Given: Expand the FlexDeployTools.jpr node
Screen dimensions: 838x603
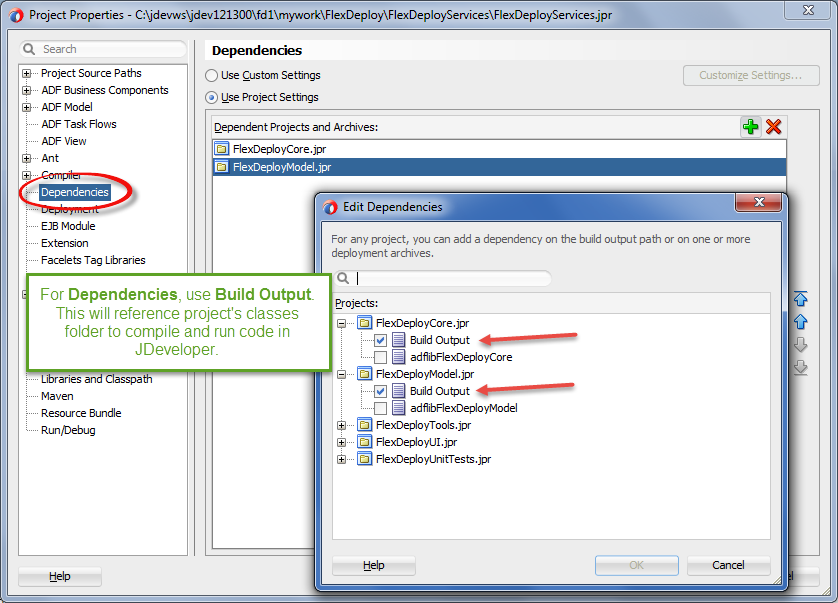Looking at the screenshot, I should pyautogui.click(x=342, y=426).
